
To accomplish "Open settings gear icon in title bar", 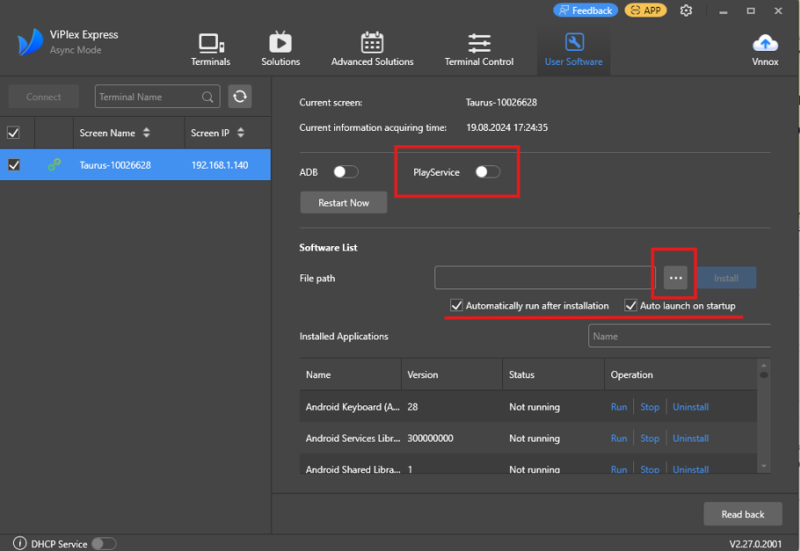I will pyautogui.click(x=686, y=11).
